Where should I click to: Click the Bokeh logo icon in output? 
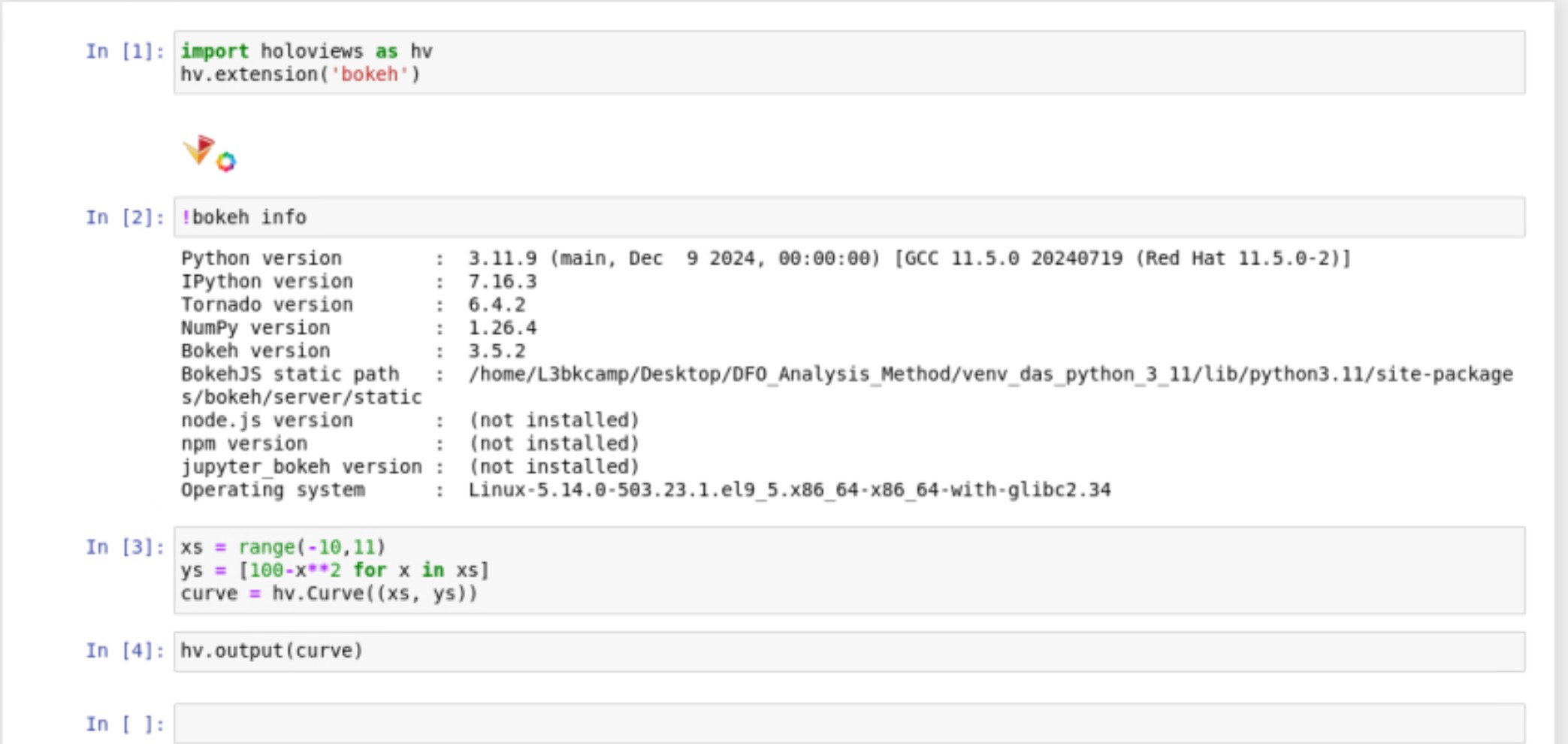[x=226, y=161]
